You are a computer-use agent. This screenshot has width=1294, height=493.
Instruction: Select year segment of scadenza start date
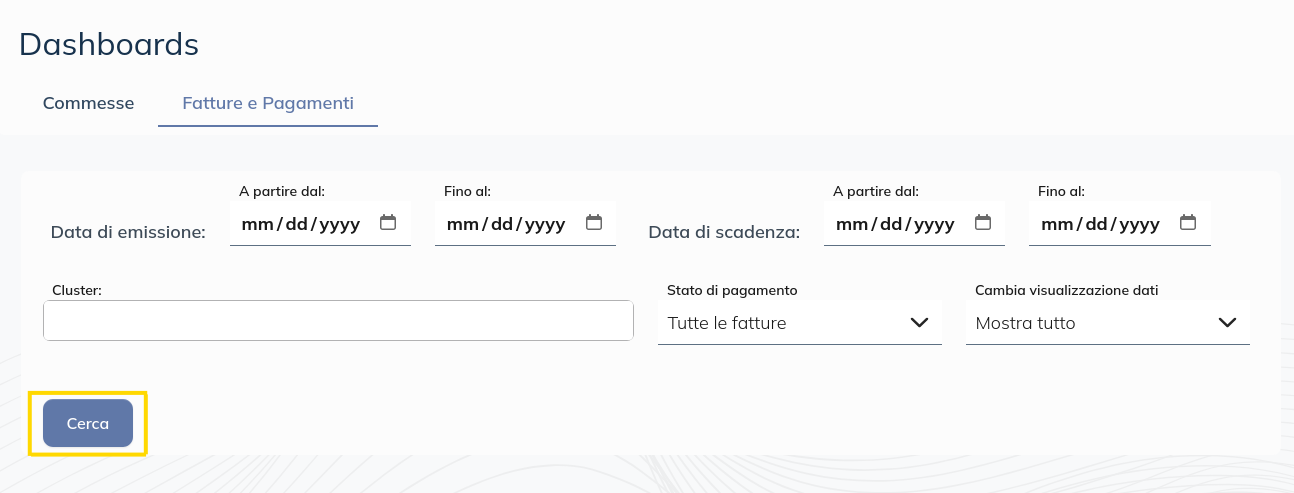coord(934,224)
